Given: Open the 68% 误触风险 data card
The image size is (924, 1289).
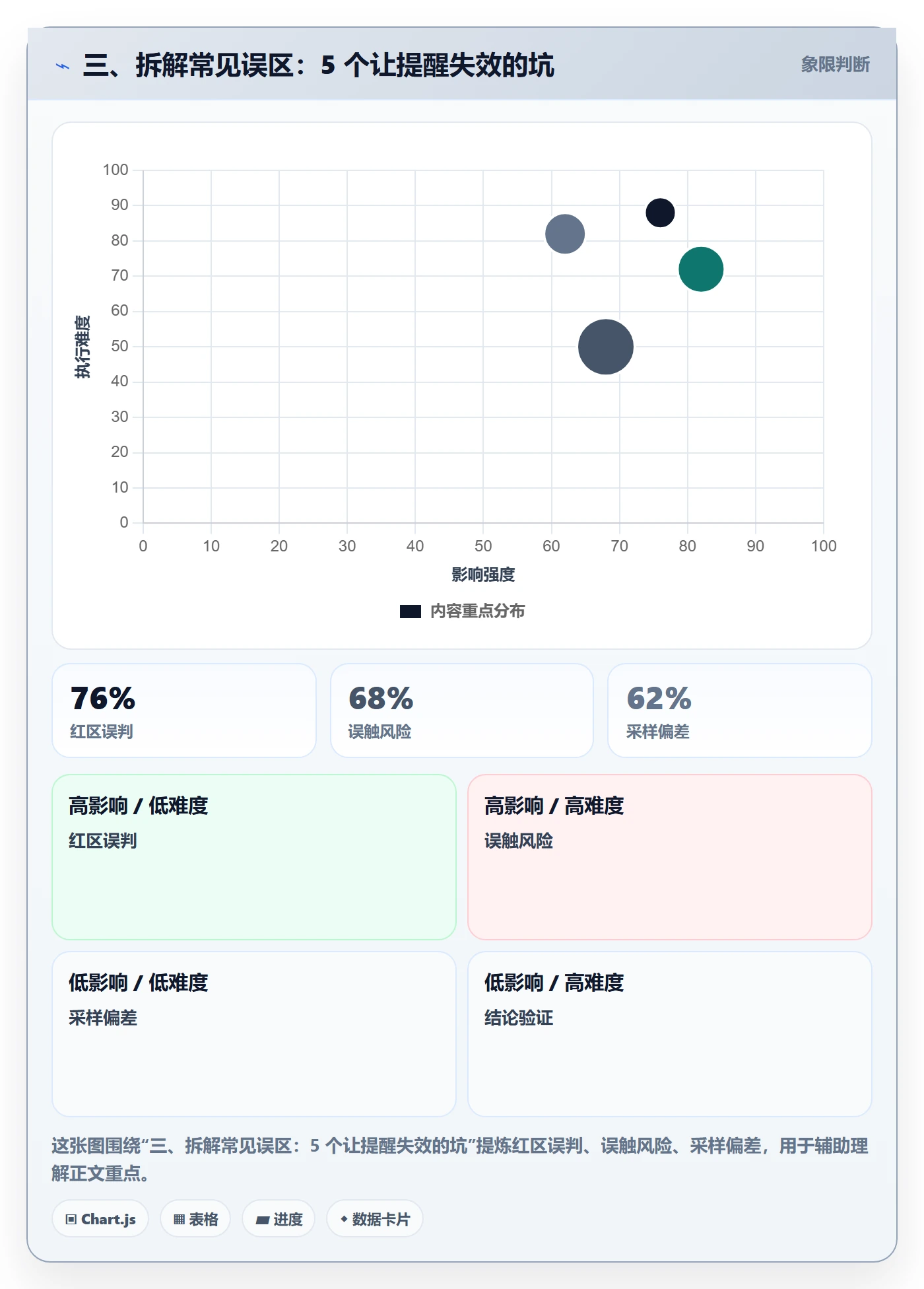Looking at the screenshot, I should [x=462, y=711].
